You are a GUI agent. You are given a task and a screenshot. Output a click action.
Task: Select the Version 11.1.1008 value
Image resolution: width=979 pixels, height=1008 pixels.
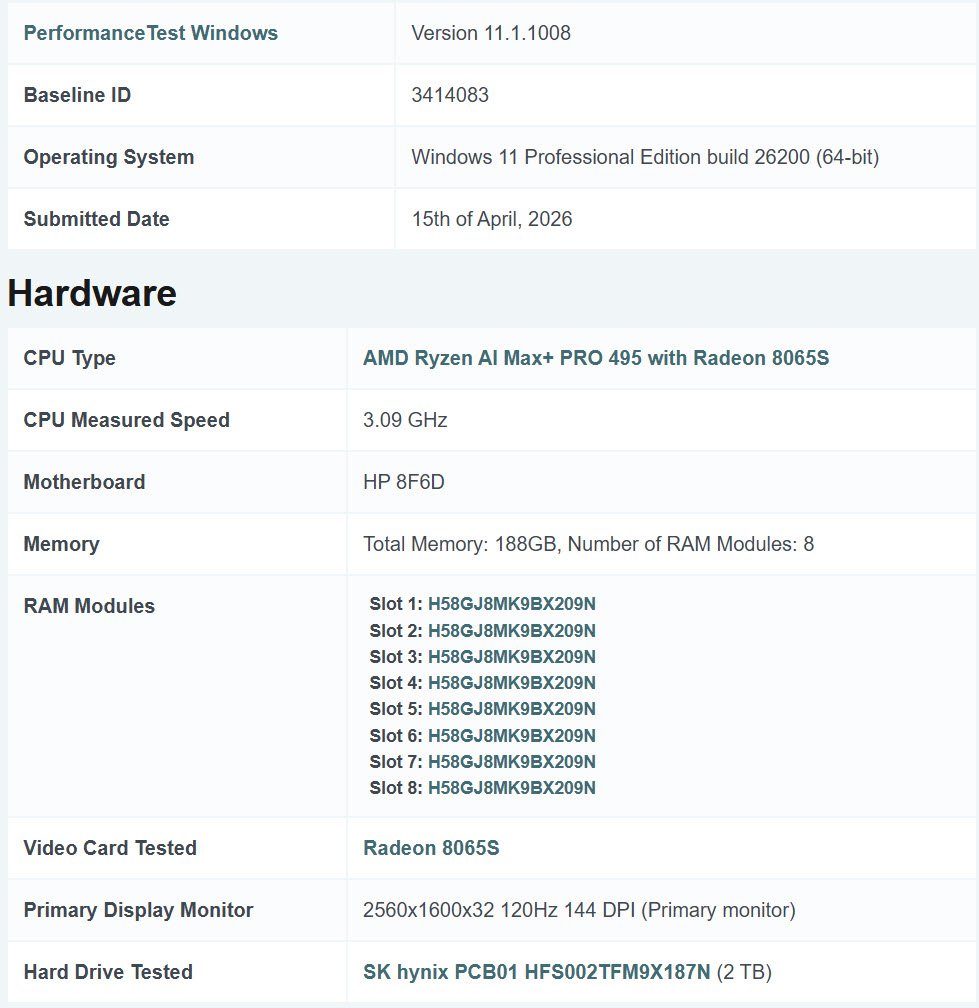[491, 33]
